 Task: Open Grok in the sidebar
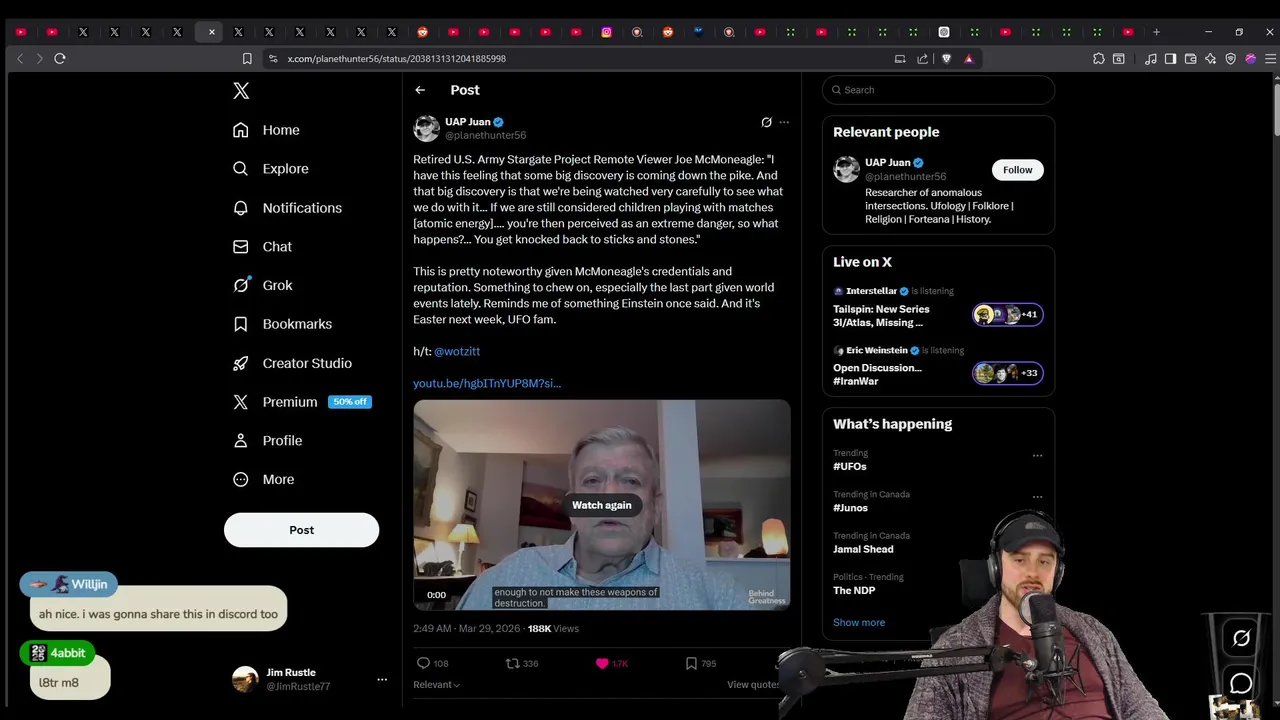click(262, 285)
